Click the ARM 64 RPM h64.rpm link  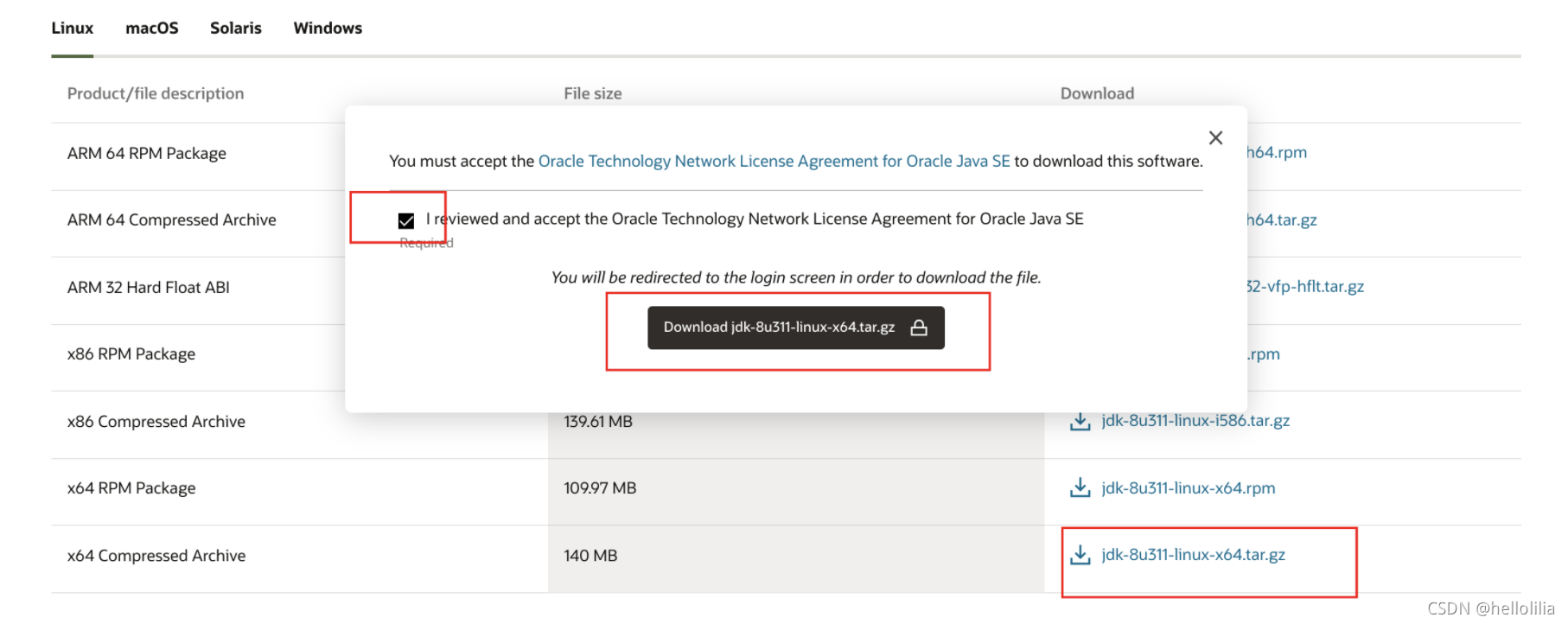click(1277, 152)
